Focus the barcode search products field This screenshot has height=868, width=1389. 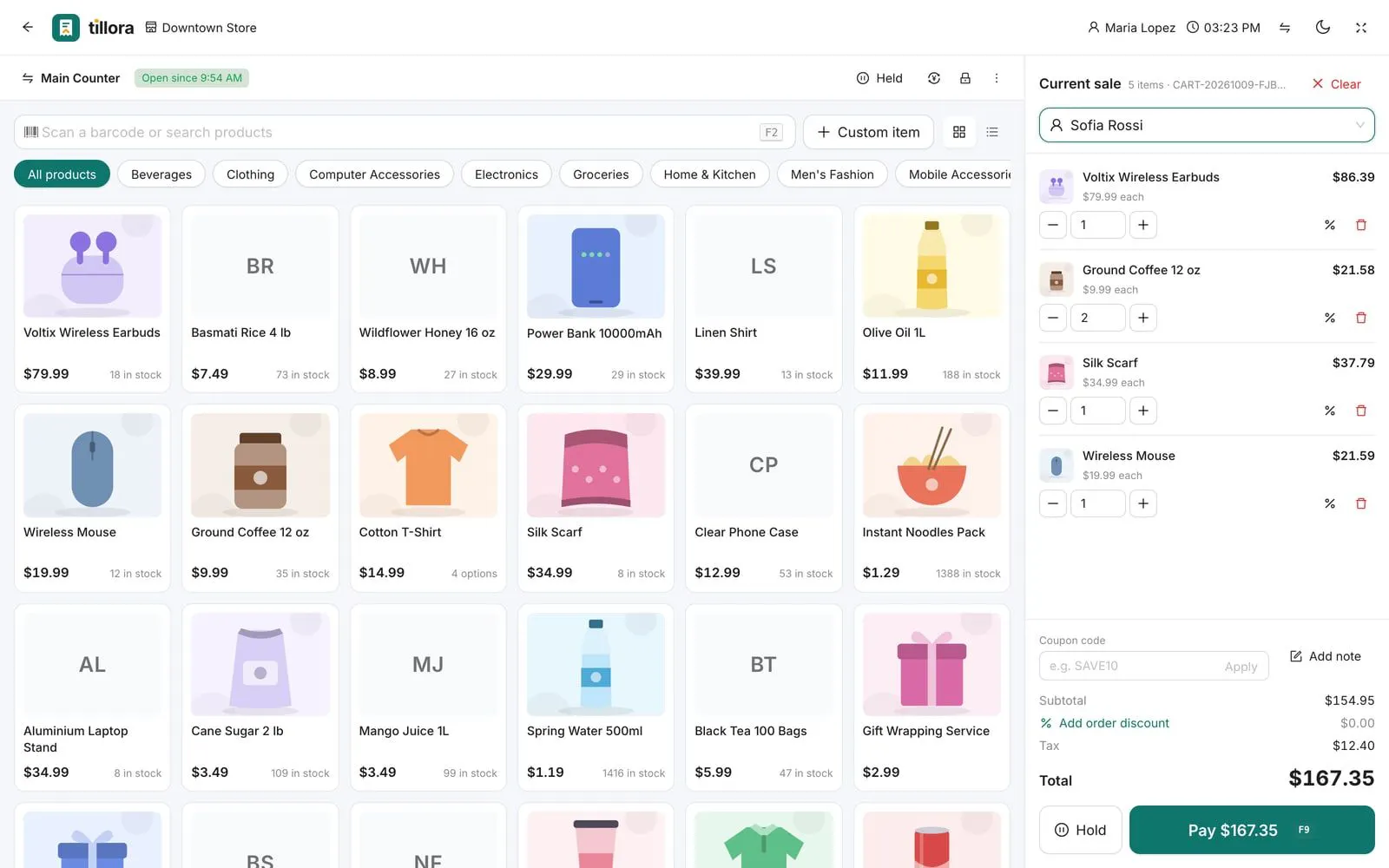(x=403, y=132)
